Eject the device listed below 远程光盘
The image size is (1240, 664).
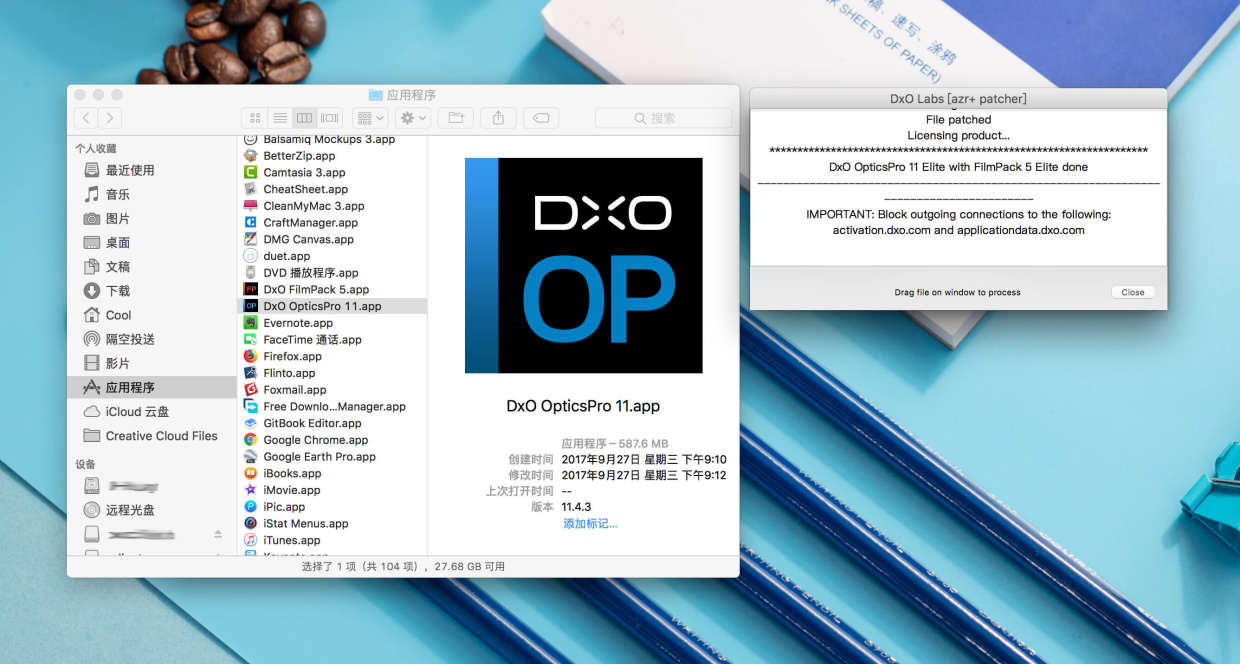click(218, 534)
